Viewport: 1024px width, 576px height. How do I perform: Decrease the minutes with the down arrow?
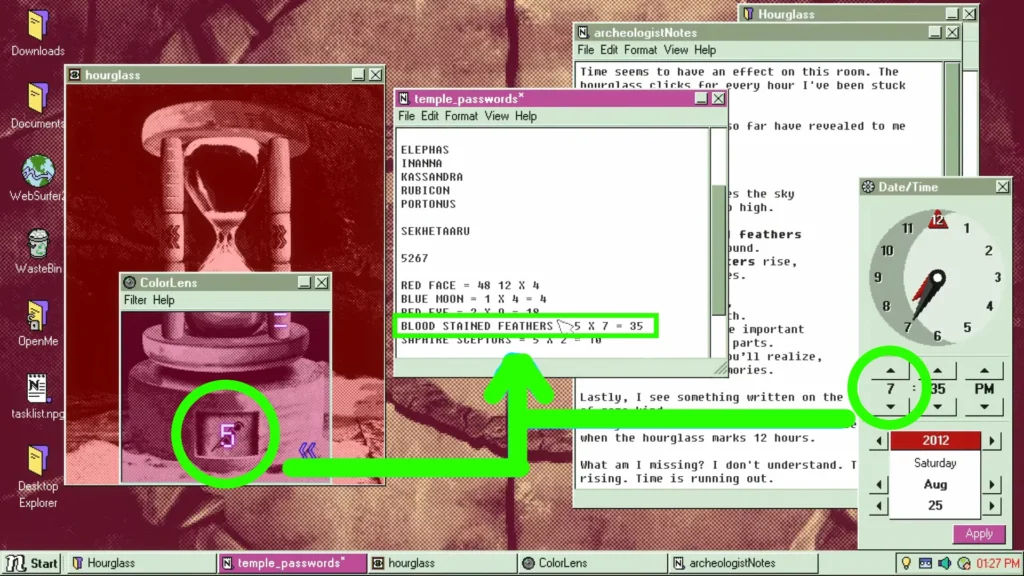937,407
